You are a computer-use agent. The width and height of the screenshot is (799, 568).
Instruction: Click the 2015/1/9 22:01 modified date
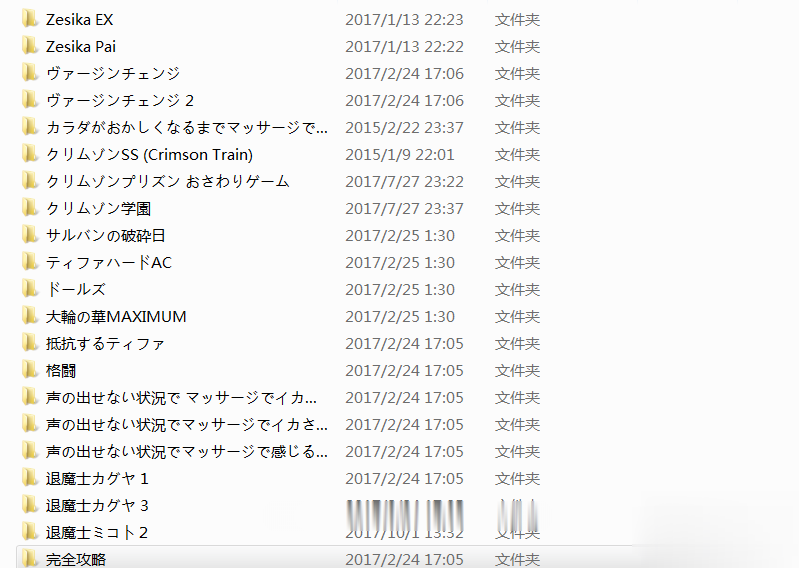pyautogui.click(x=400, y=154)
